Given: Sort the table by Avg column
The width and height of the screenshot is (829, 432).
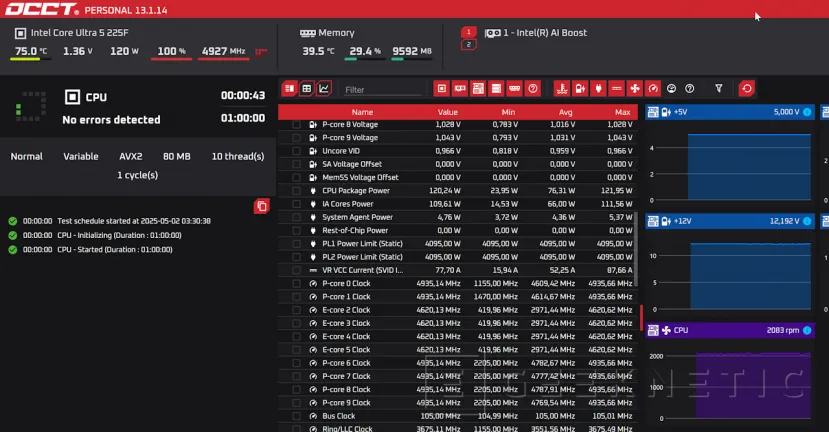Looking at the screenshot, I should [x=565, y=112].
